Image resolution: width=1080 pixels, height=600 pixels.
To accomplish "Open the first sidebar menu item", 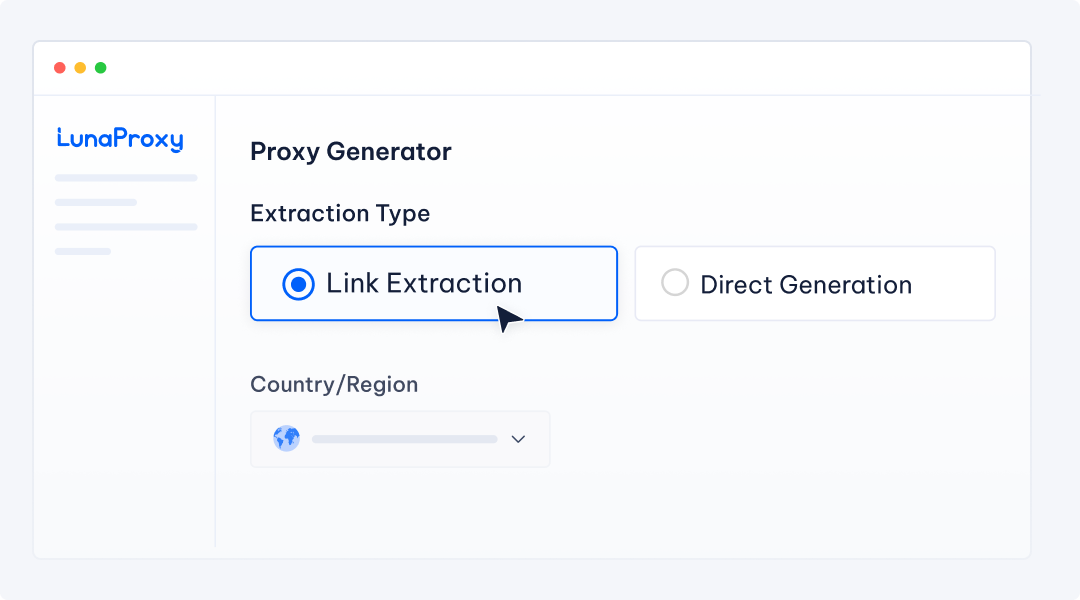I will [x=126, y=178].
